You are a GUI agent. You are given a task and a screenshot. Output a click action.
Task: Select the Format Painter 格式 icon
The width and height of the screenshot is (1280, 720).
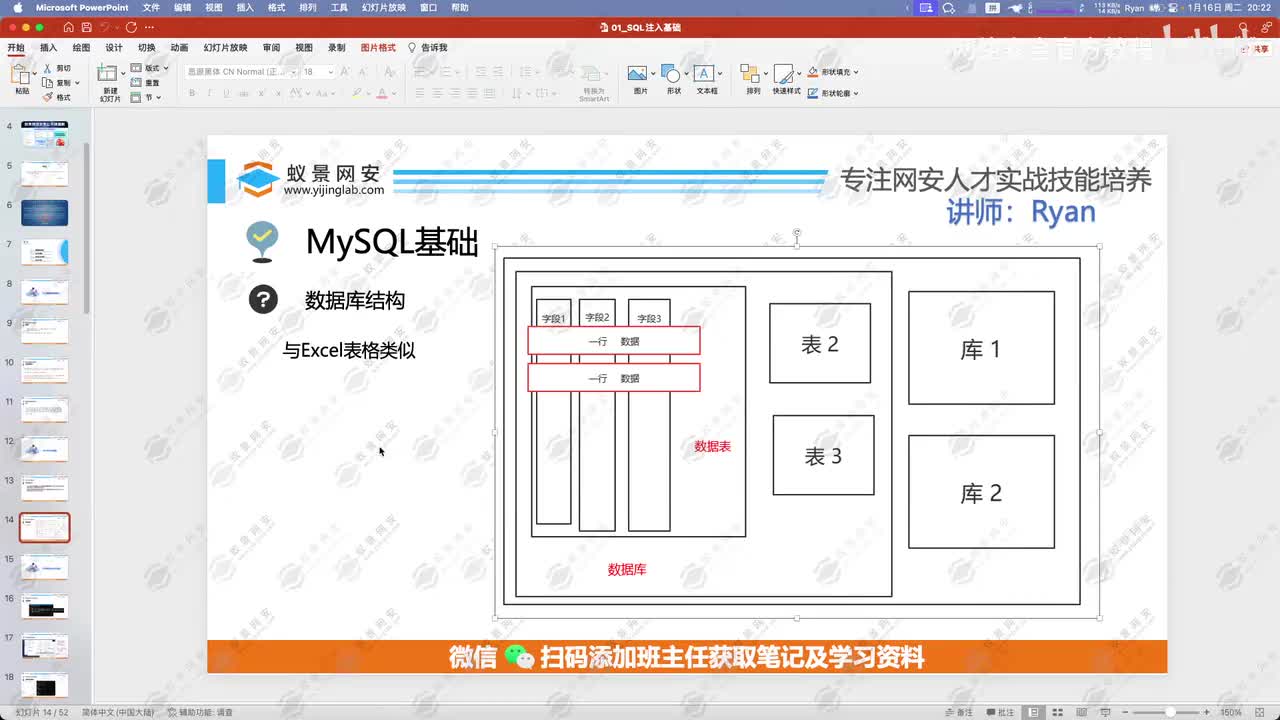(x=47, y=97)
